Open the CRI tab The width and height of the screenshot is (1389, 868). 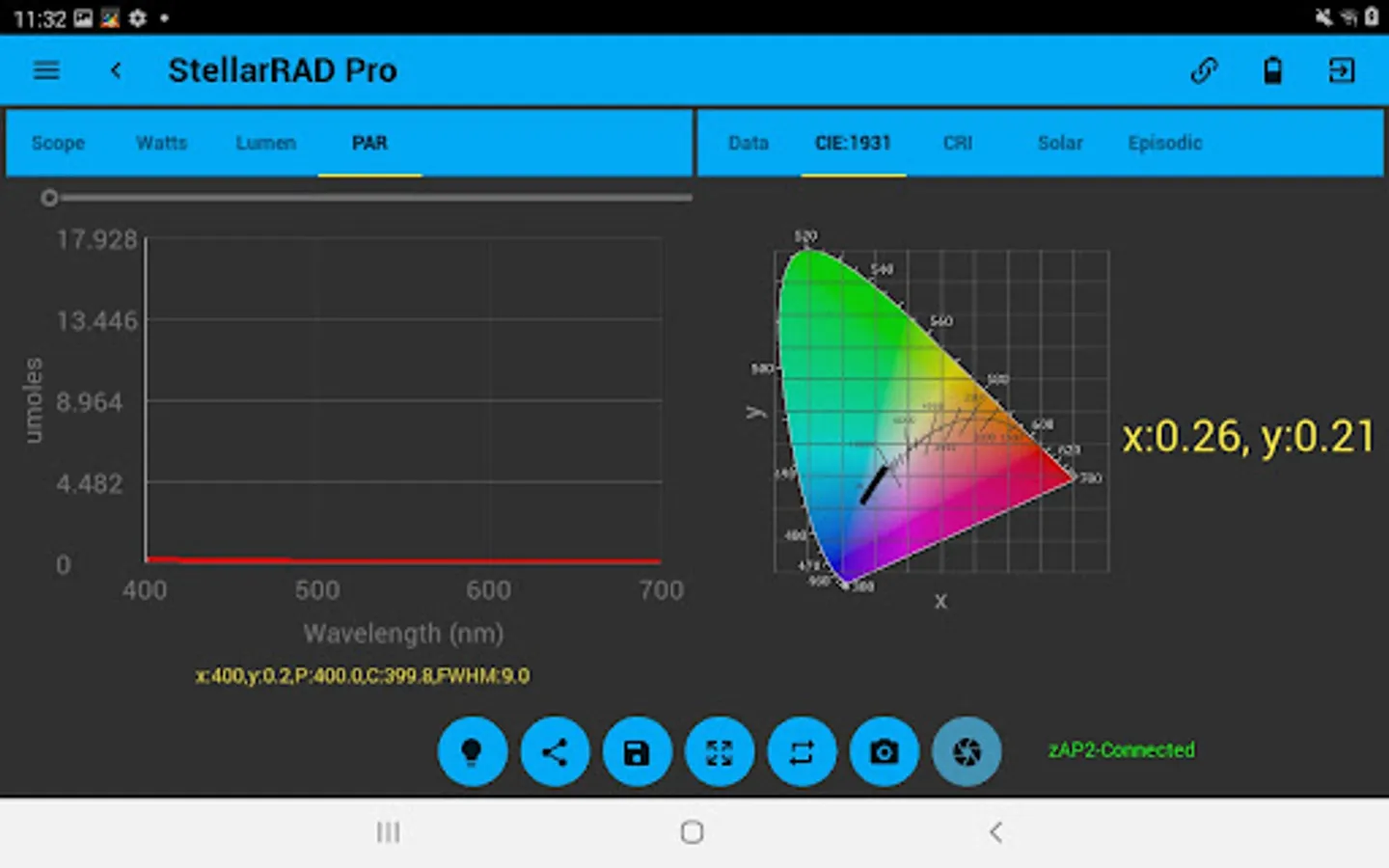(958, 143)
